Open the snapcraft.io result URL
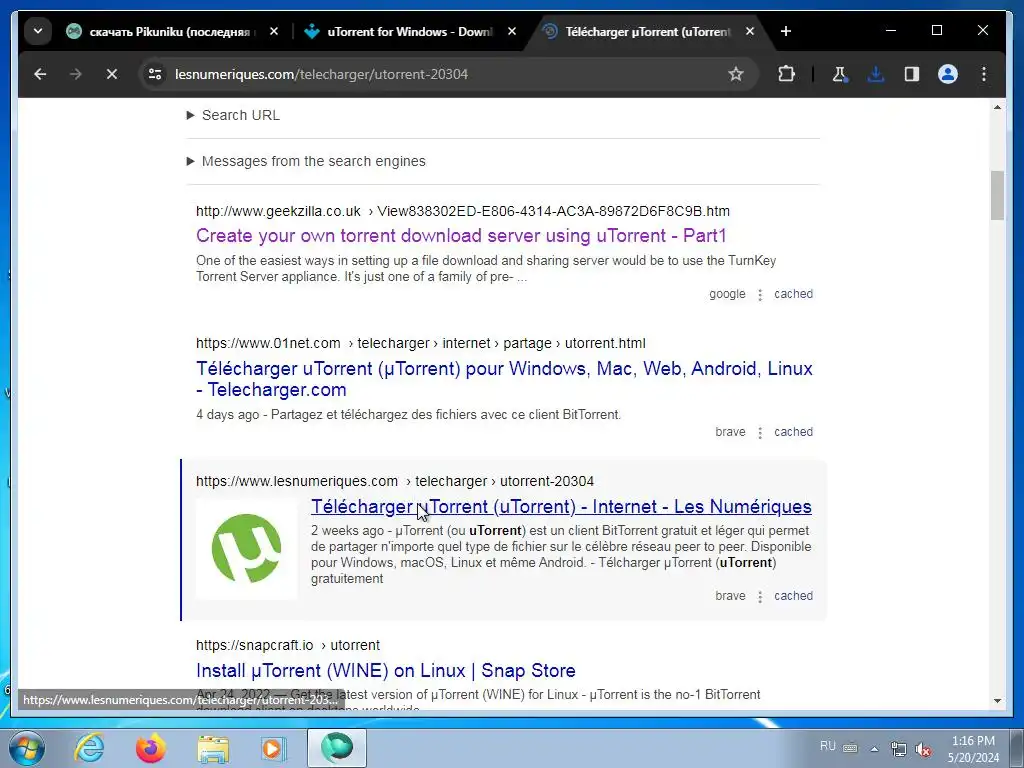The image size is (1024, 768). tap(288, 645)
